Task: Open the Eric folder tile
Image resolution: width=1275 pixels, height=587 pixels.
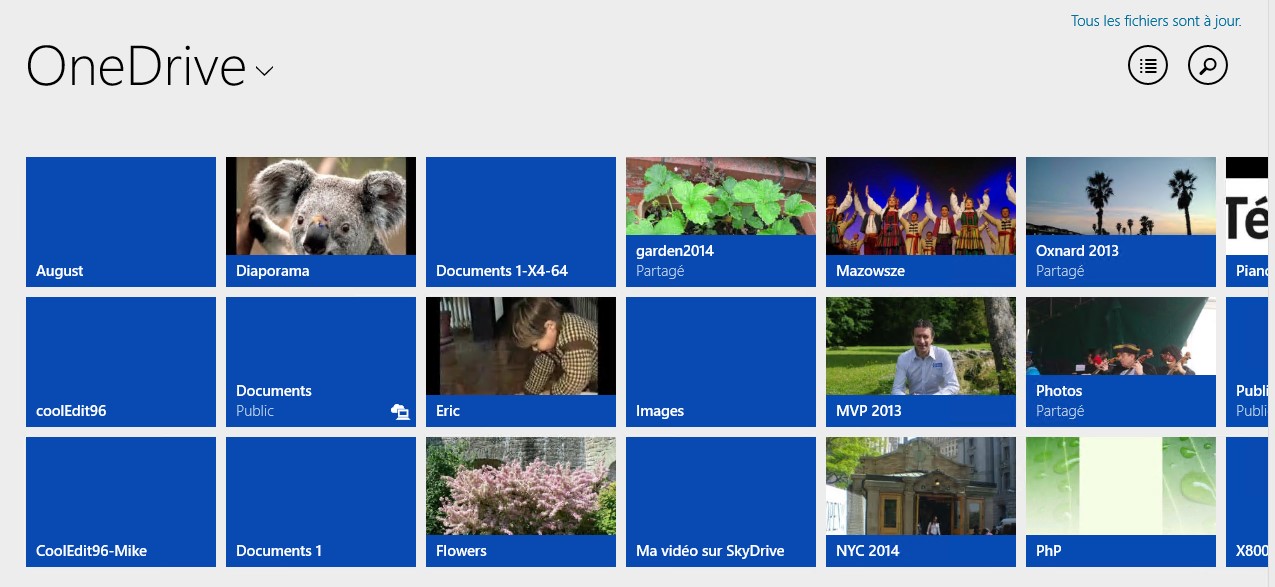Action: (521, 362)
